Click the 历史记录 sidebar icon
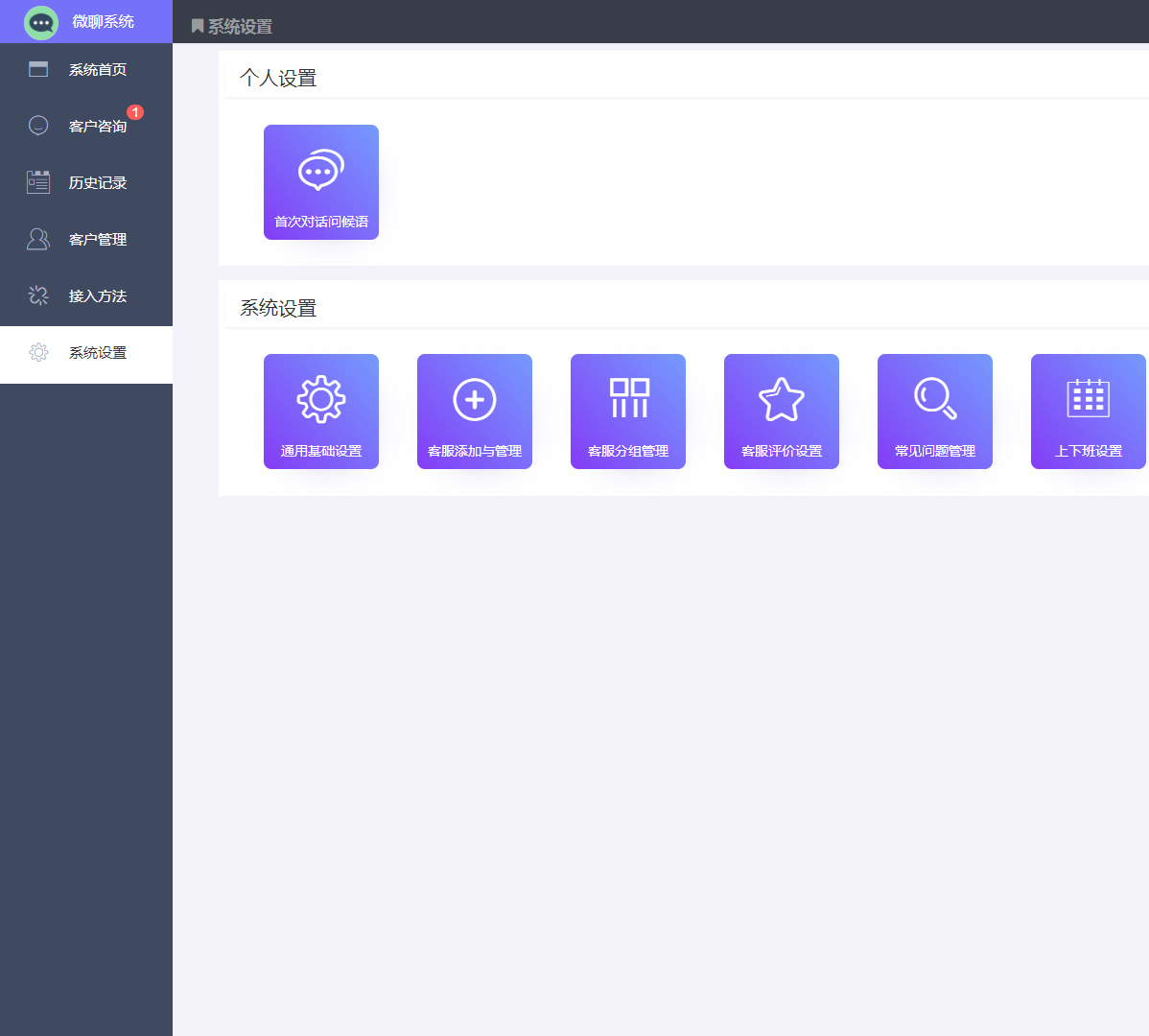Screen dimensions: 1149x1036 pos(38,182)
